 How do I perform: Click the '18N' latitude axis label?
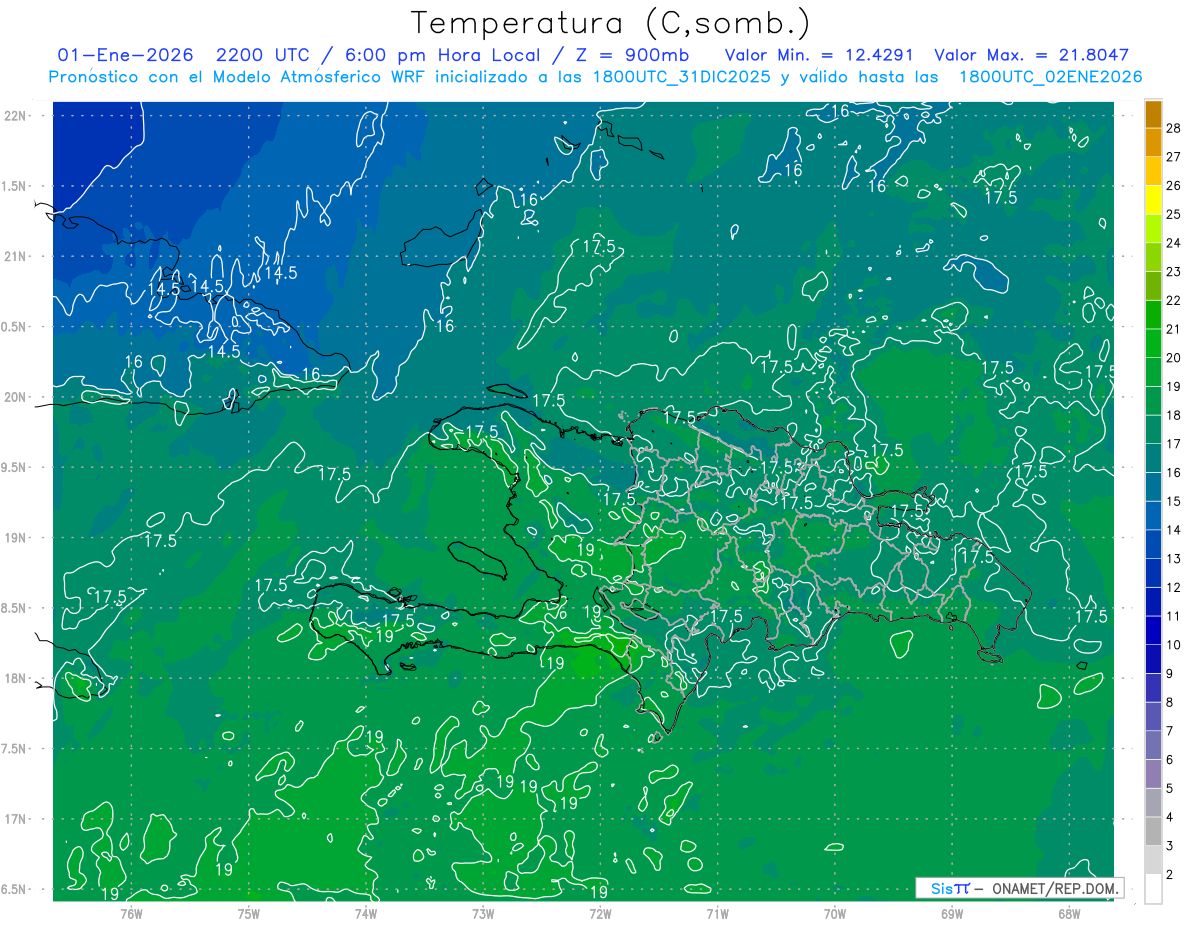[15, 679]
